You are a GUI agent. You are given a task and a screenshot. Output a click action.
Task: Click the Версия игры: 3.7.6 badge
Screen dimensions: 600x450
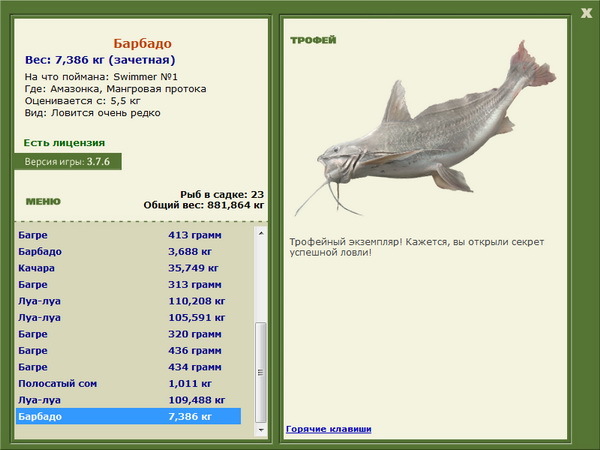coord(68,161)
